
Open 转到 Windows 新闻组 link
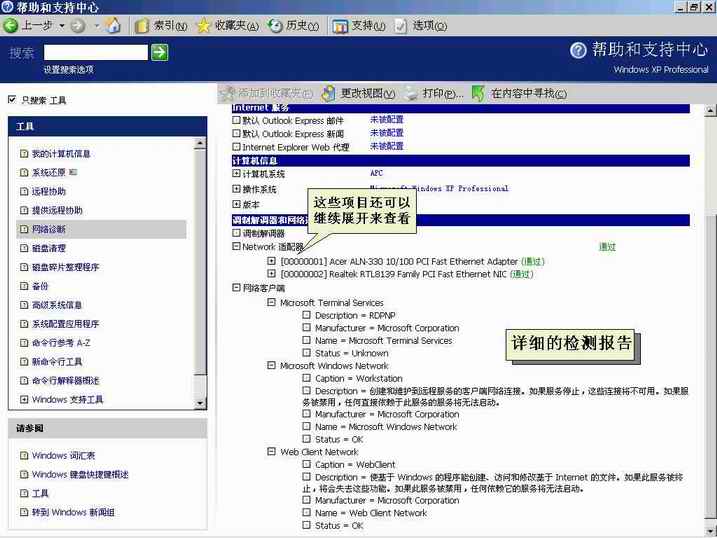point(73,512)
